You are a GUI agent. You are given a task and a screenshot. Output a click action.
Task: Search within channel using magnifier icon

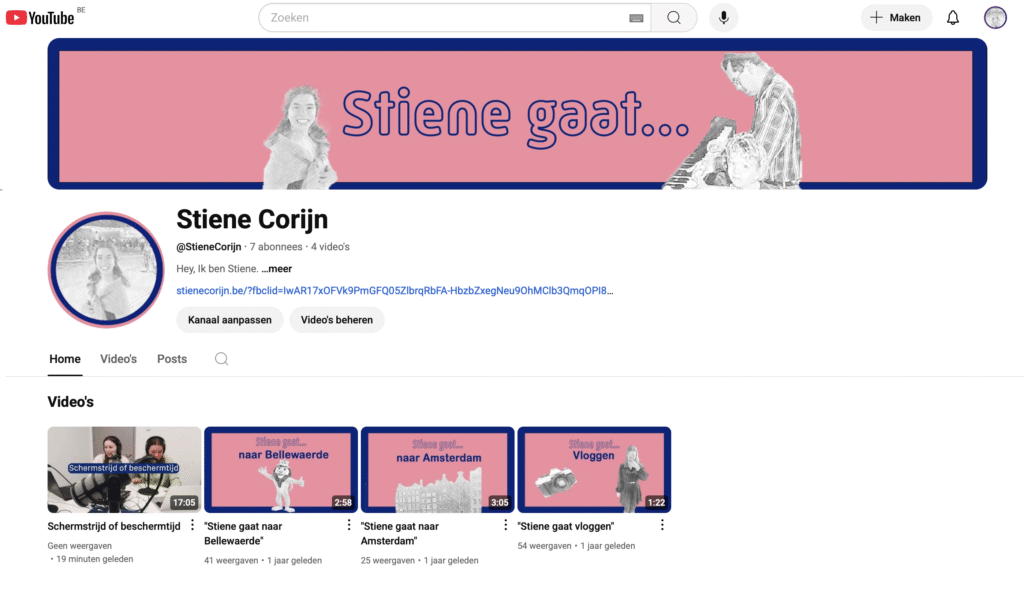221,359
